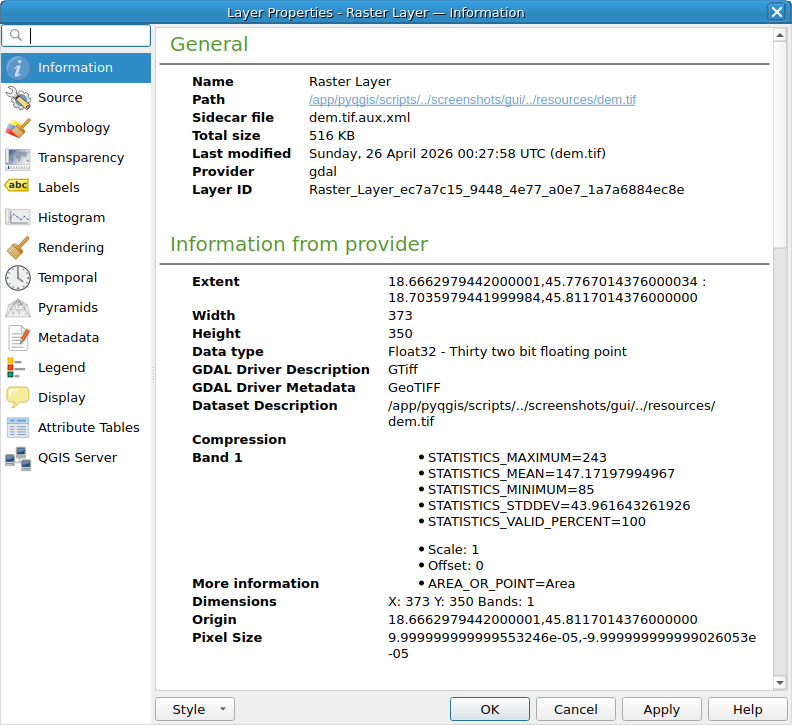
Task: Click the Source wrench icon
Action: coord(18,98)
